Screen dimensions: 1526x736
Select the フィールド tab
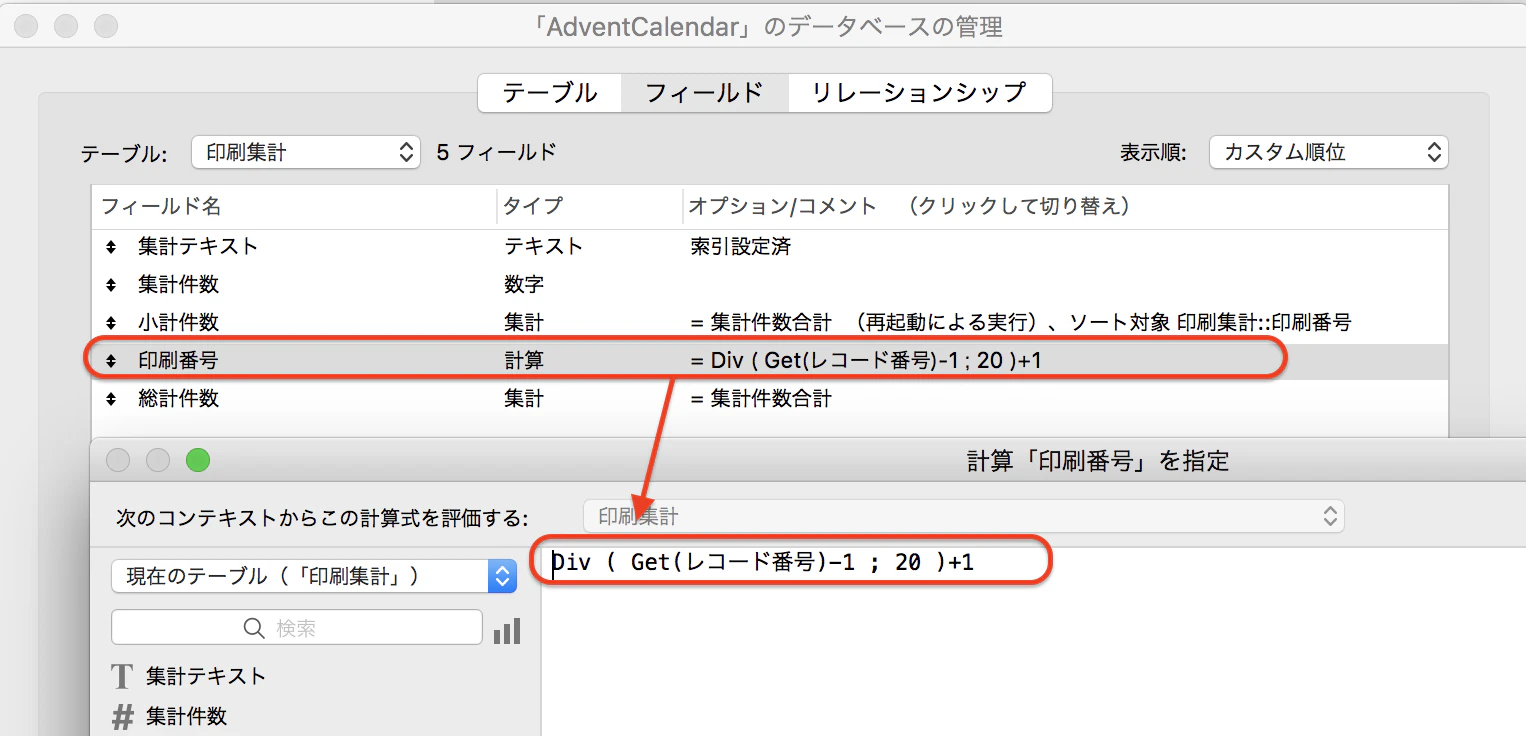[x=704, y=93]
